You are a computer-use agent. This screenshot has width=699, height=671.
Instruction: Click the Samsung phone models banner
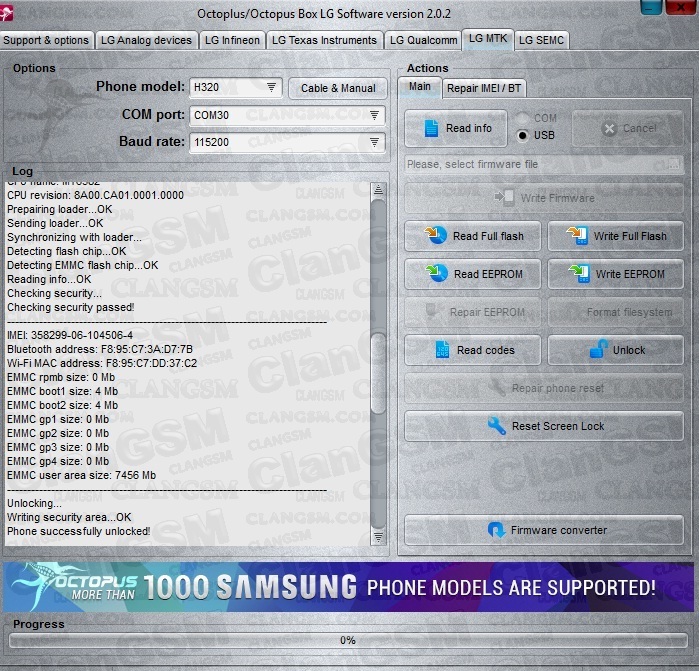click(349, 587)
